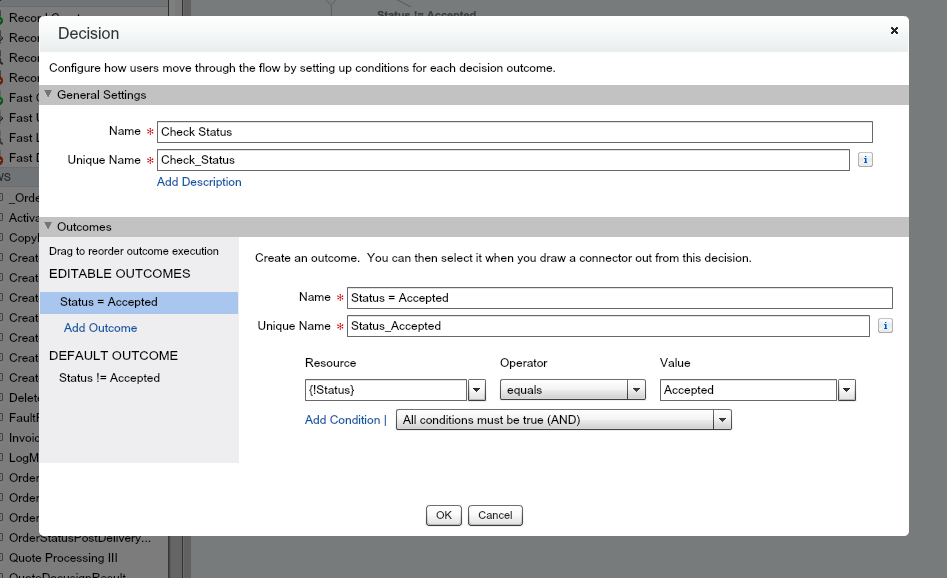Open the Operator 'equals' dropdown

coord(573,390)
